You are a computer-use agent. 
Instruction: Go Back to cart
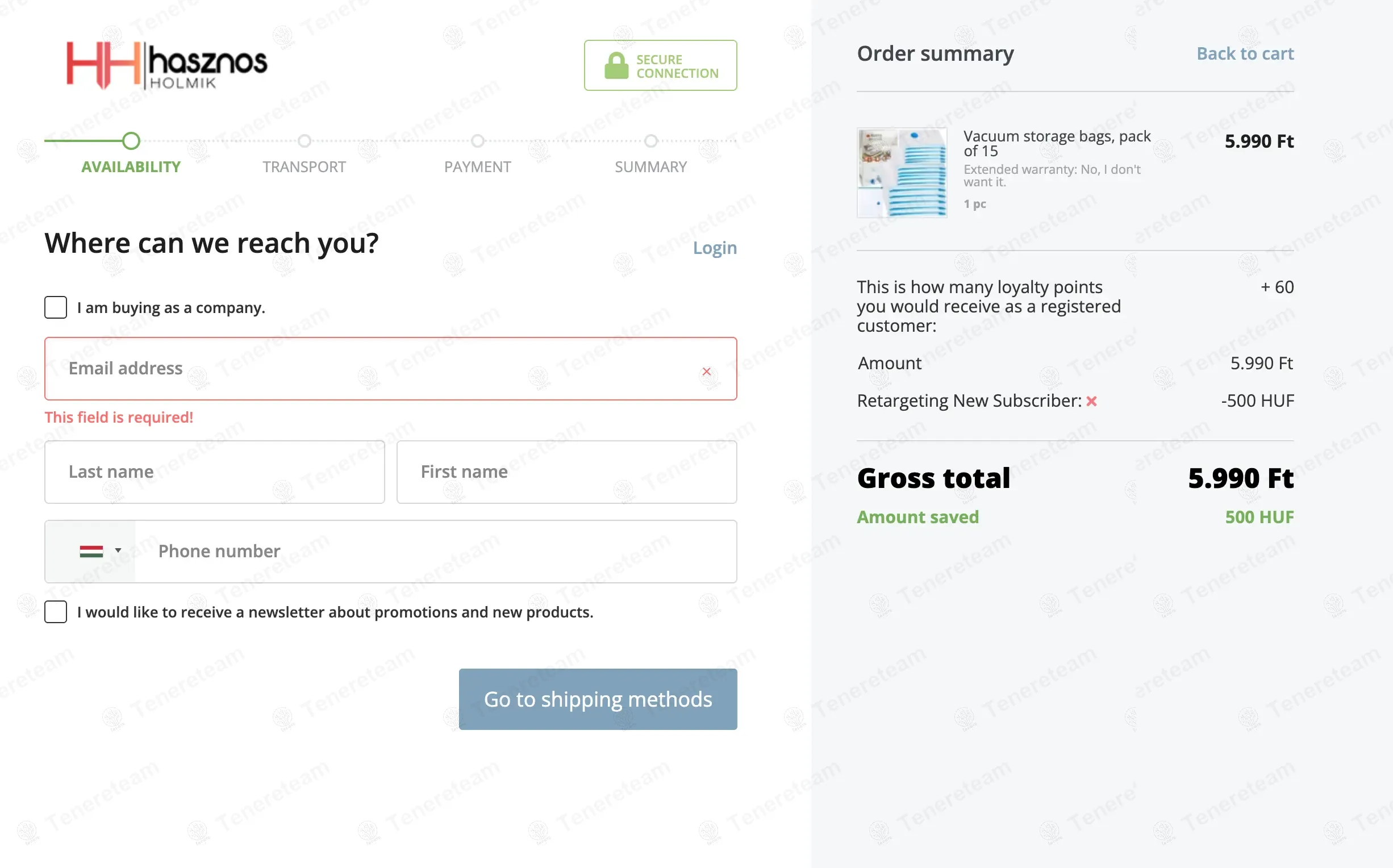click(x=1245, y=53)
